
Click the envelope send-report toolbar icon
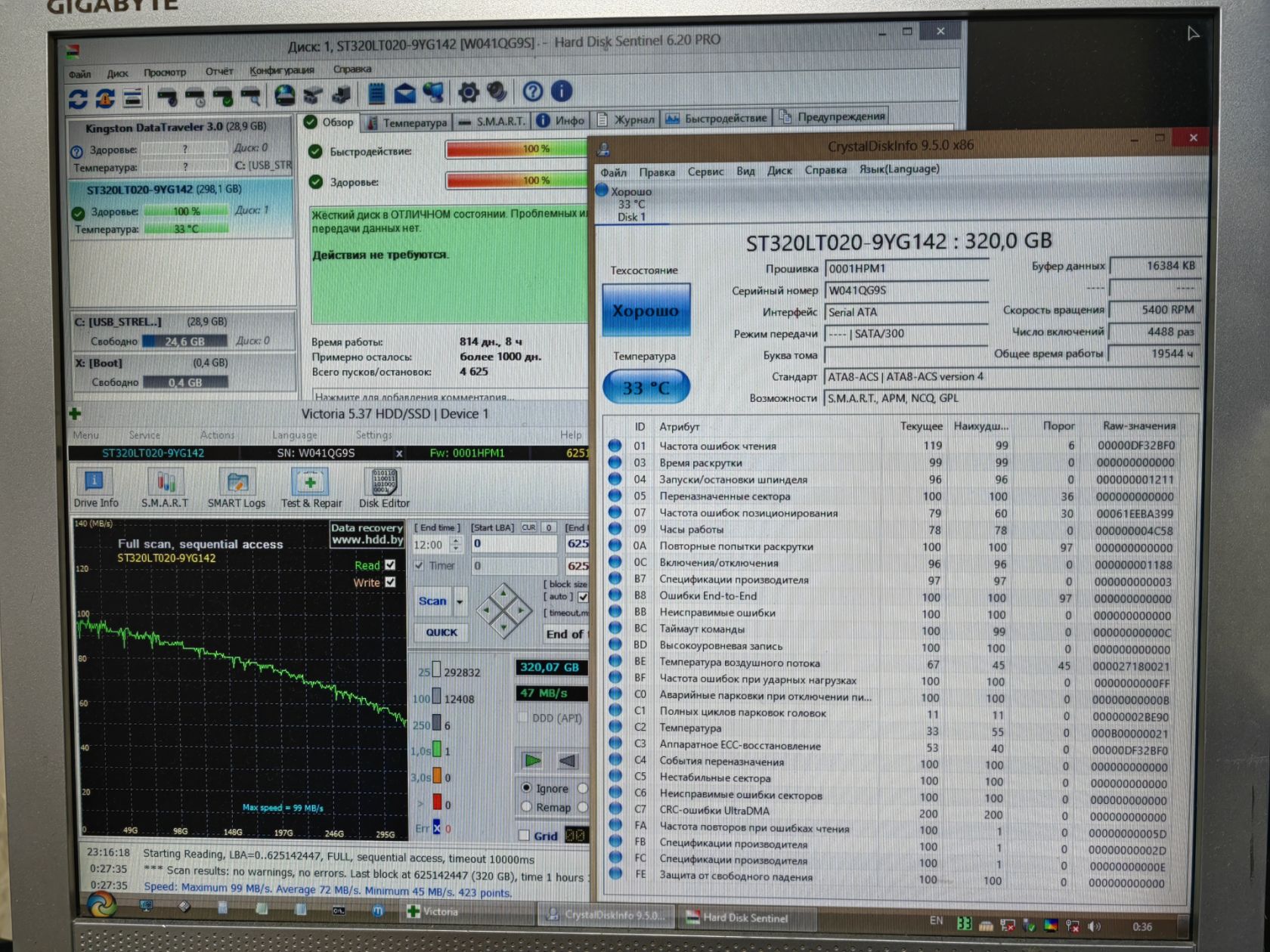click(x=405, y=94)
